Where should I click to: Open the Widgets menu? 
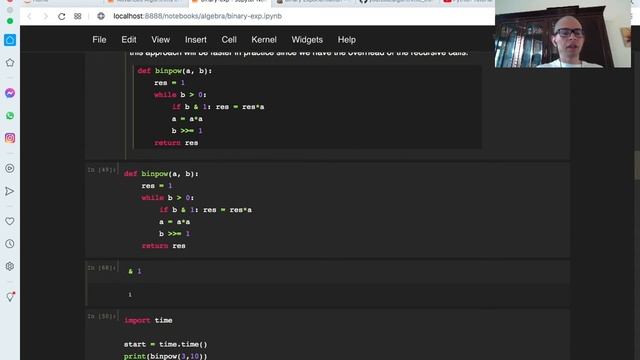click(307, 40)
